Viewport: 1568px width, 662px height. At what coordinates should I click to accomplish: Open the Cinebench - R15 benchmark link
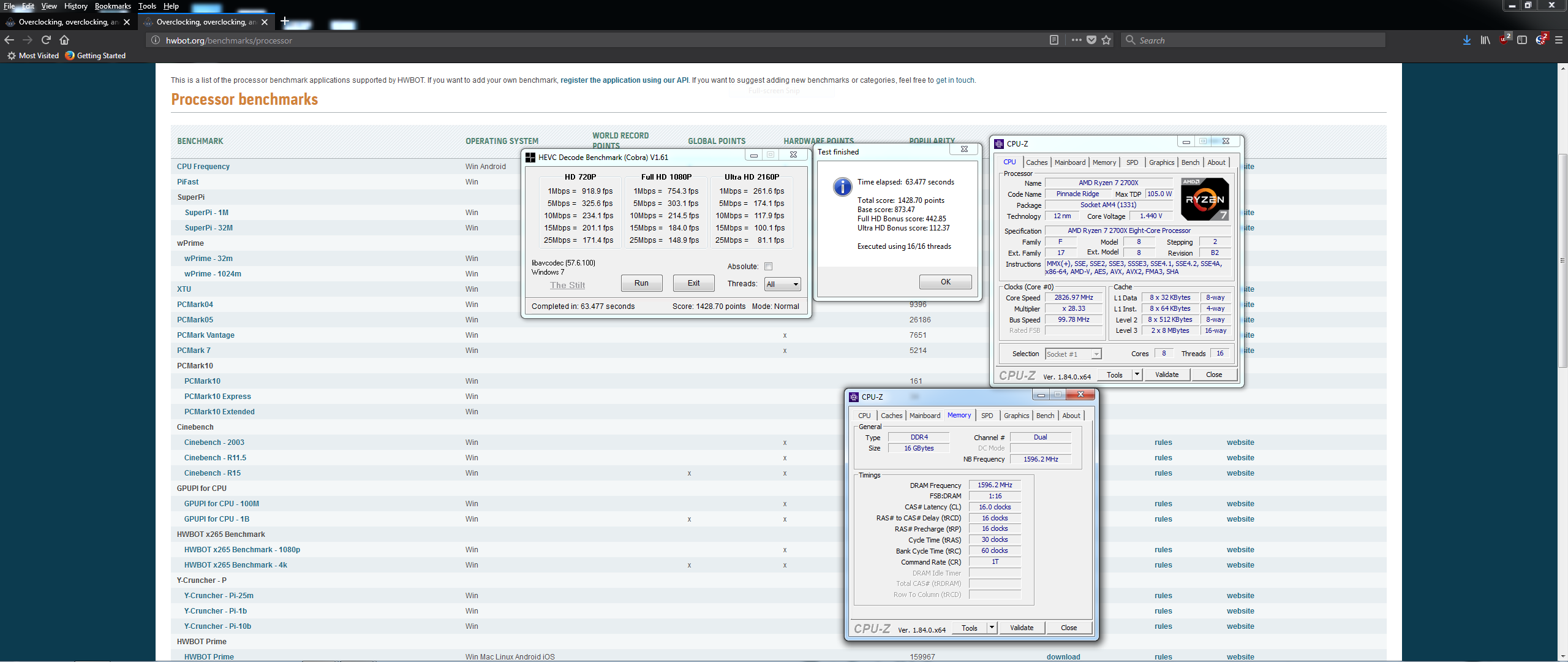(213, 473)
